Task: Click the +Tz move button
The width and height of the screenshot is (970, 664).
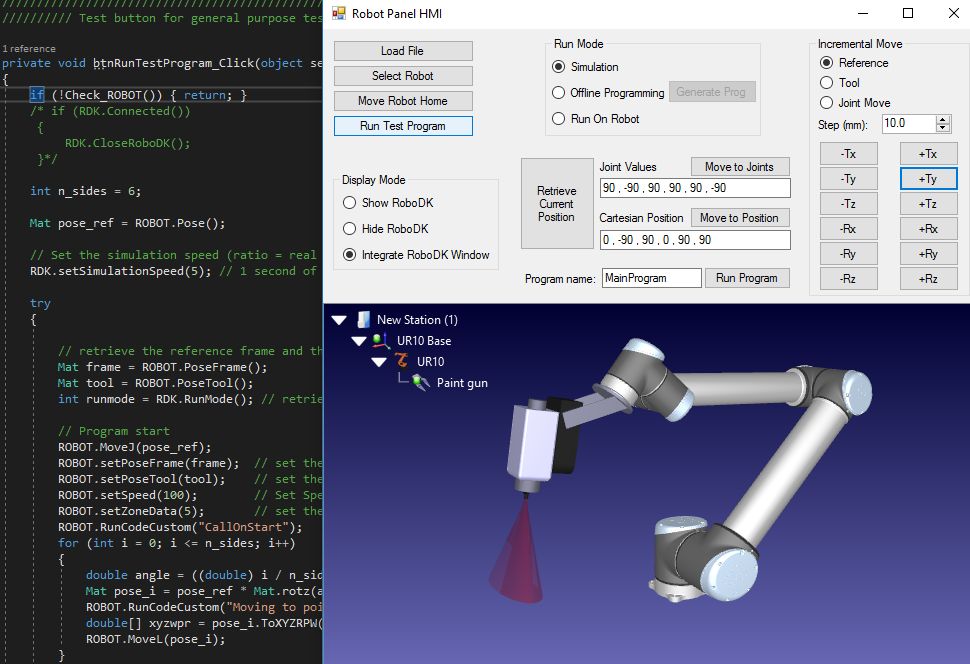Action: tap(928, 204)
